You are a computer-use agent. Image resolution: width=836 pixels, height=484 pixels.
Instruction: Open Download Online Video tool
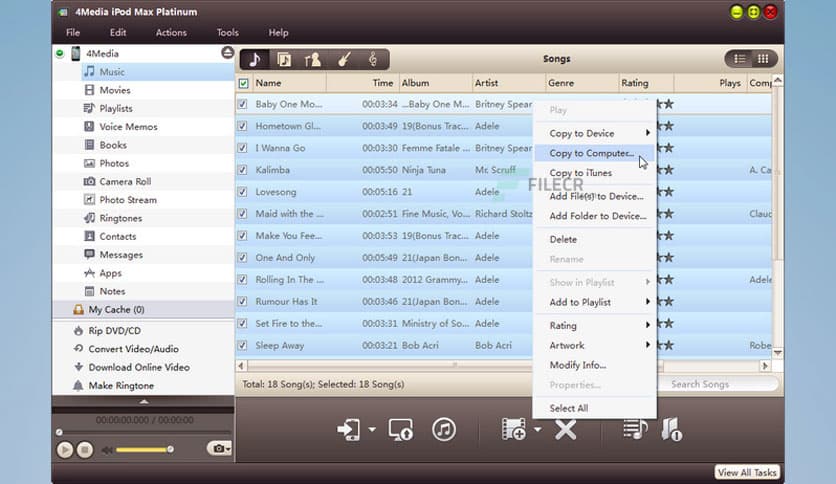(x=139, y=367)
